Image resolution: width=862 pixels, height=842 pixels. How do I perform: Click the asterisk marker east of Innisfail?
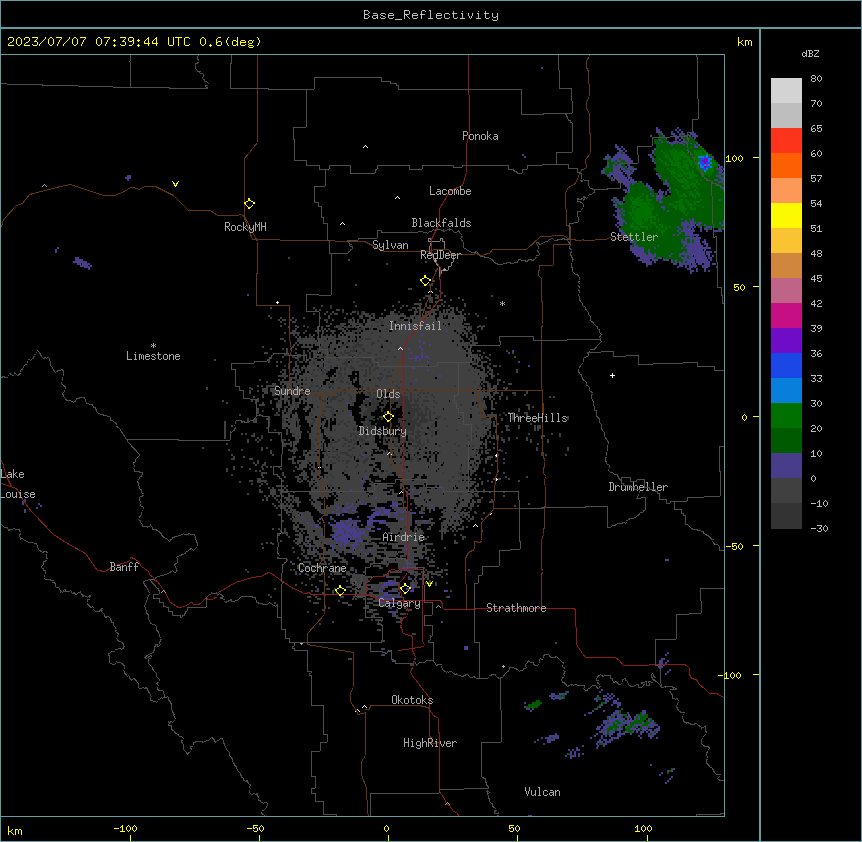(502, 303)
